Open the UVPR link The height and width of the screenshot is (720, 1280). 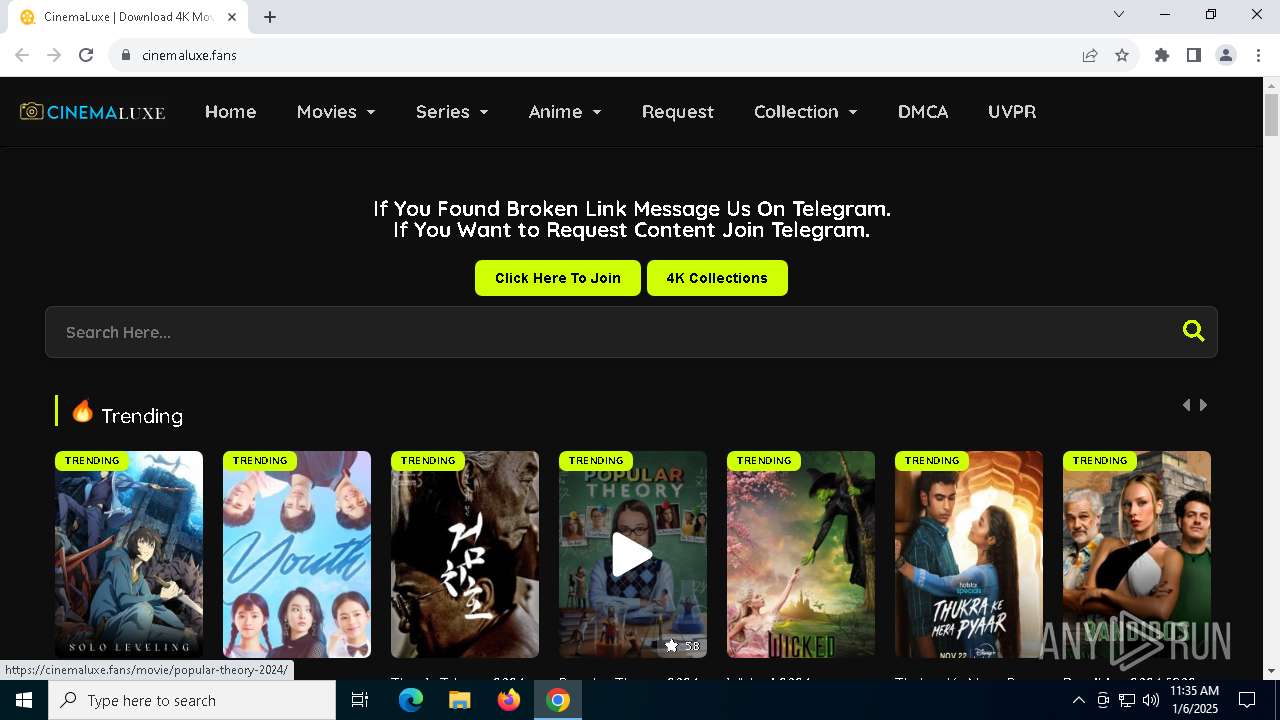coord(1012,112)
